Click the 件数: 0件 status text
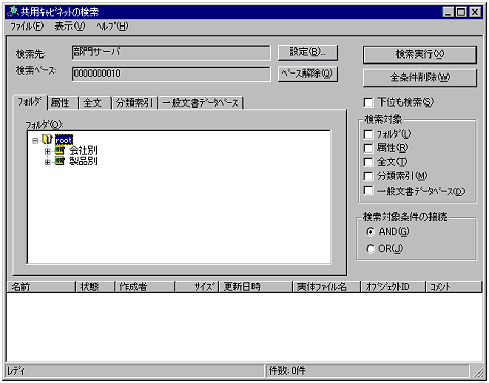This screenshot has width=489, height=383. (287, 371)
